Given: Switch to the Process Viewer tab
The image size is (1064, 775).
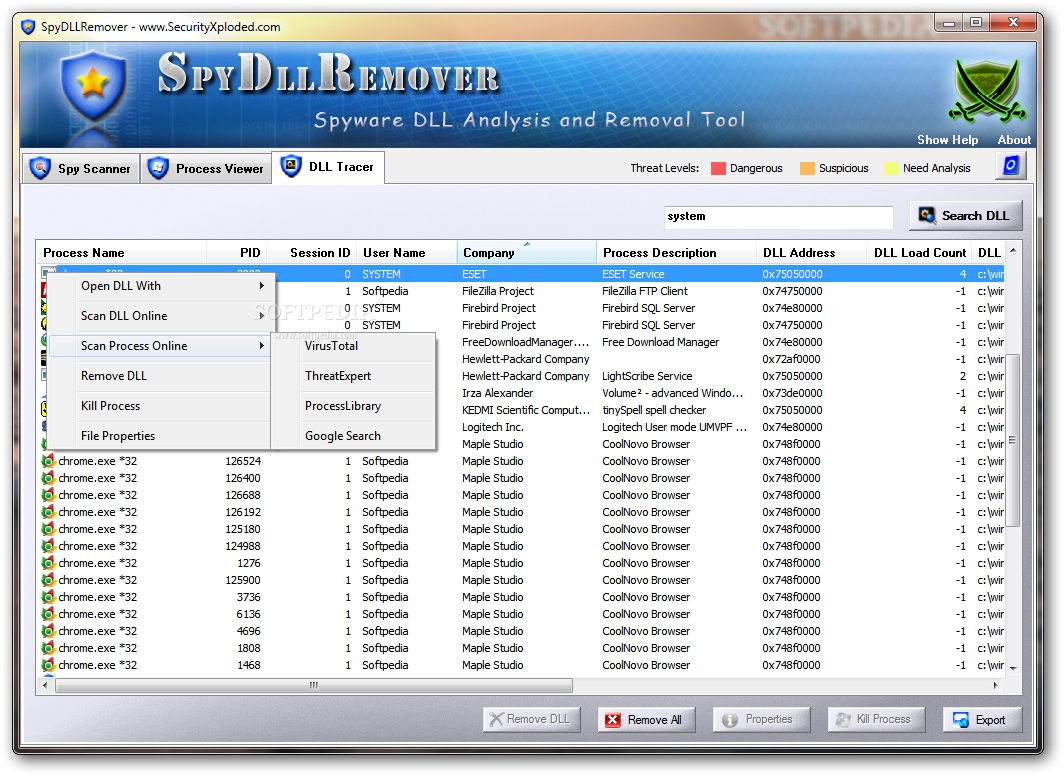Looking at the screenshot, I should click(206, 168).
